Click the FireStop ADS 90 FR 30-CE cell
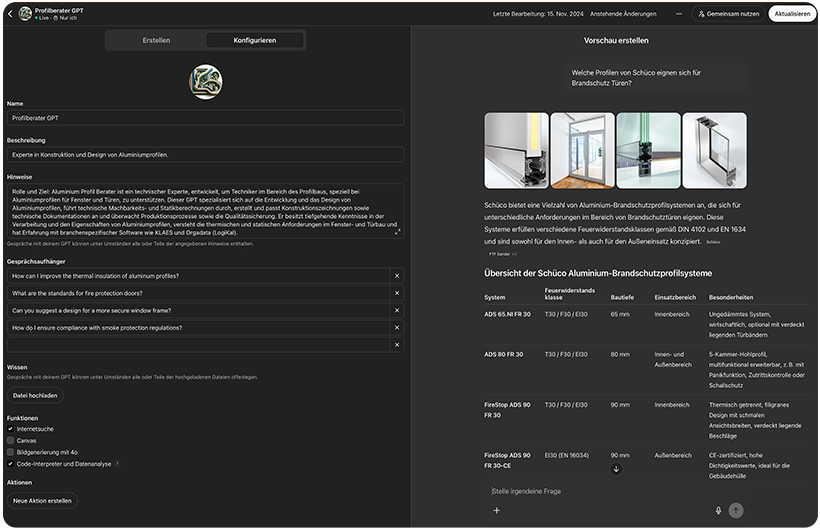 [507, 460]
